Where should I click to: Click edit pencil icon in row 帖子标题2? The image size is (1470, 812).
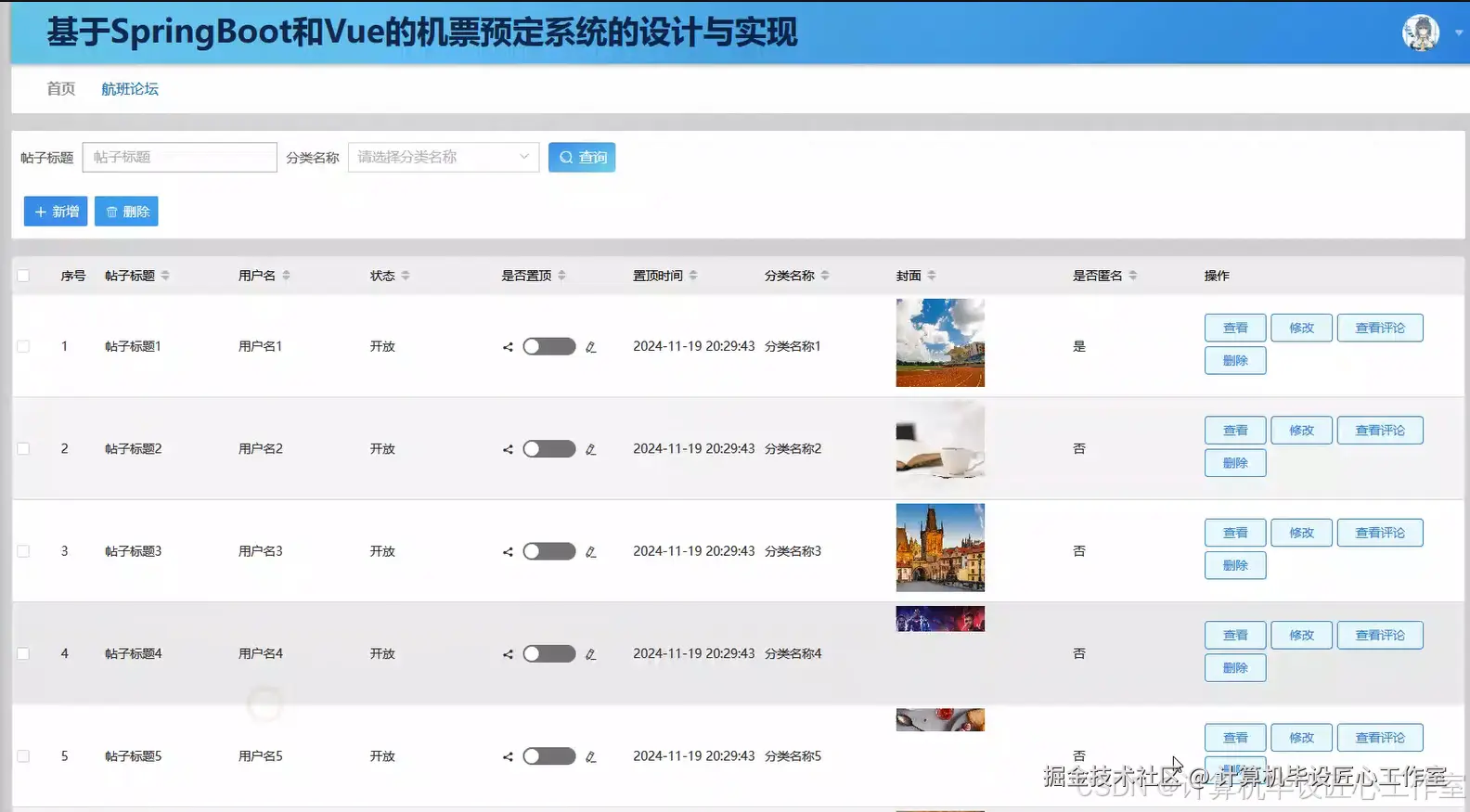coord(590,449)
